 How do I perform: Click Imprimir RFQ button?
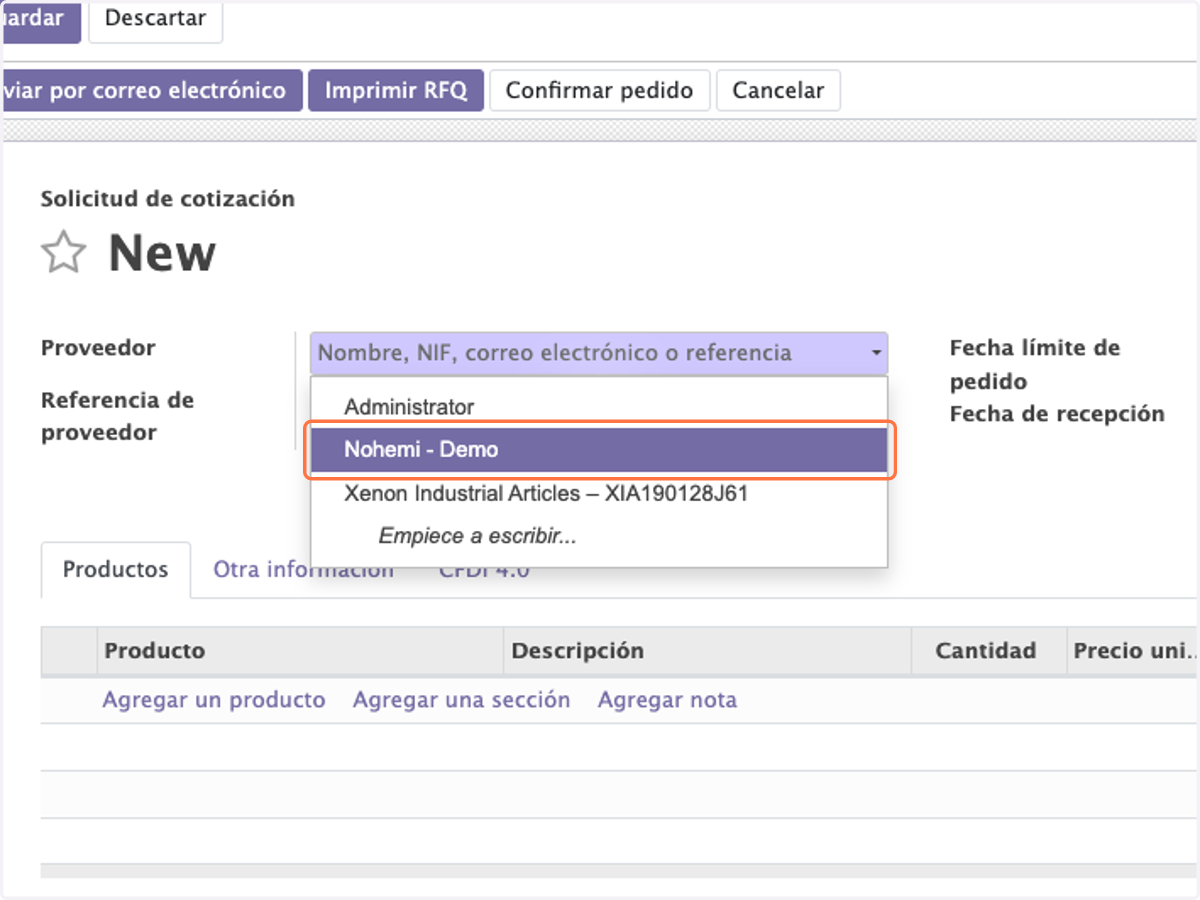coord(396,90)
